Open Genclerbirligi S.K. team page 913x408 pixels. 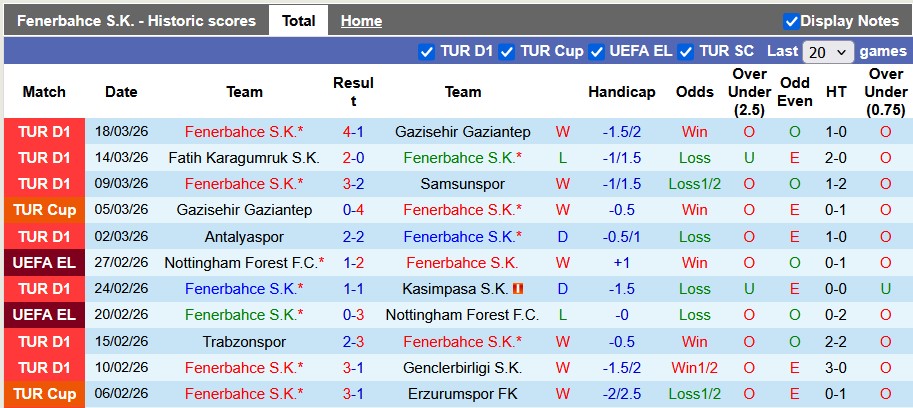(x=462, y=367)
